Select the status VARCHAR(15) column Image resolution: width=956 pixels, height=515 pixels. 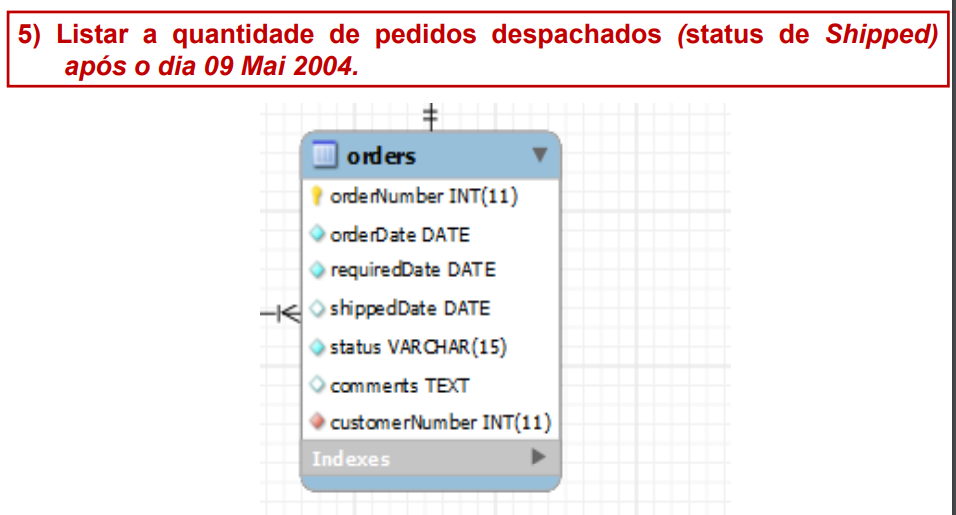point(418,347)
